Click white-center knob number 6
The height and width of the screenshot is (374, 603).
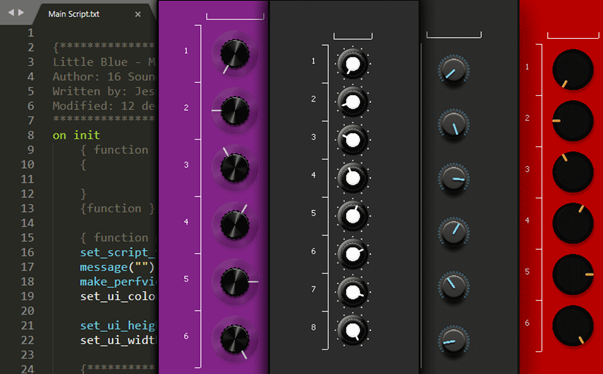coord(353,254)
